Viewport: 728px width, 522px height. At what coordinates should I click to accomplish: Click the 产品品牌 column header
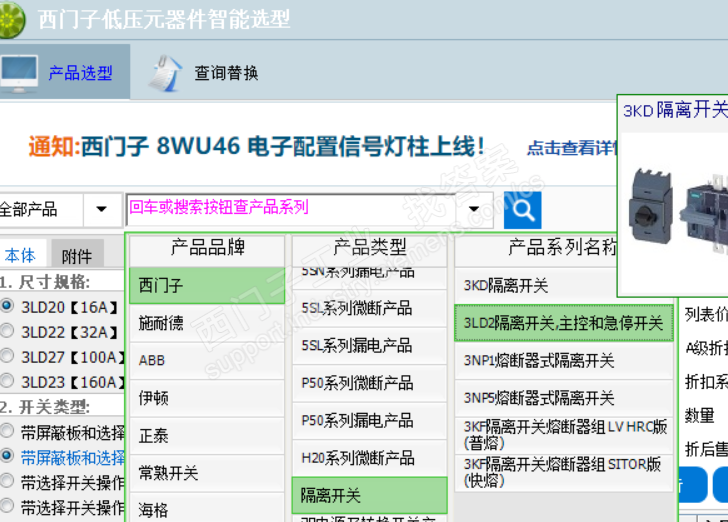coord(207,250)
